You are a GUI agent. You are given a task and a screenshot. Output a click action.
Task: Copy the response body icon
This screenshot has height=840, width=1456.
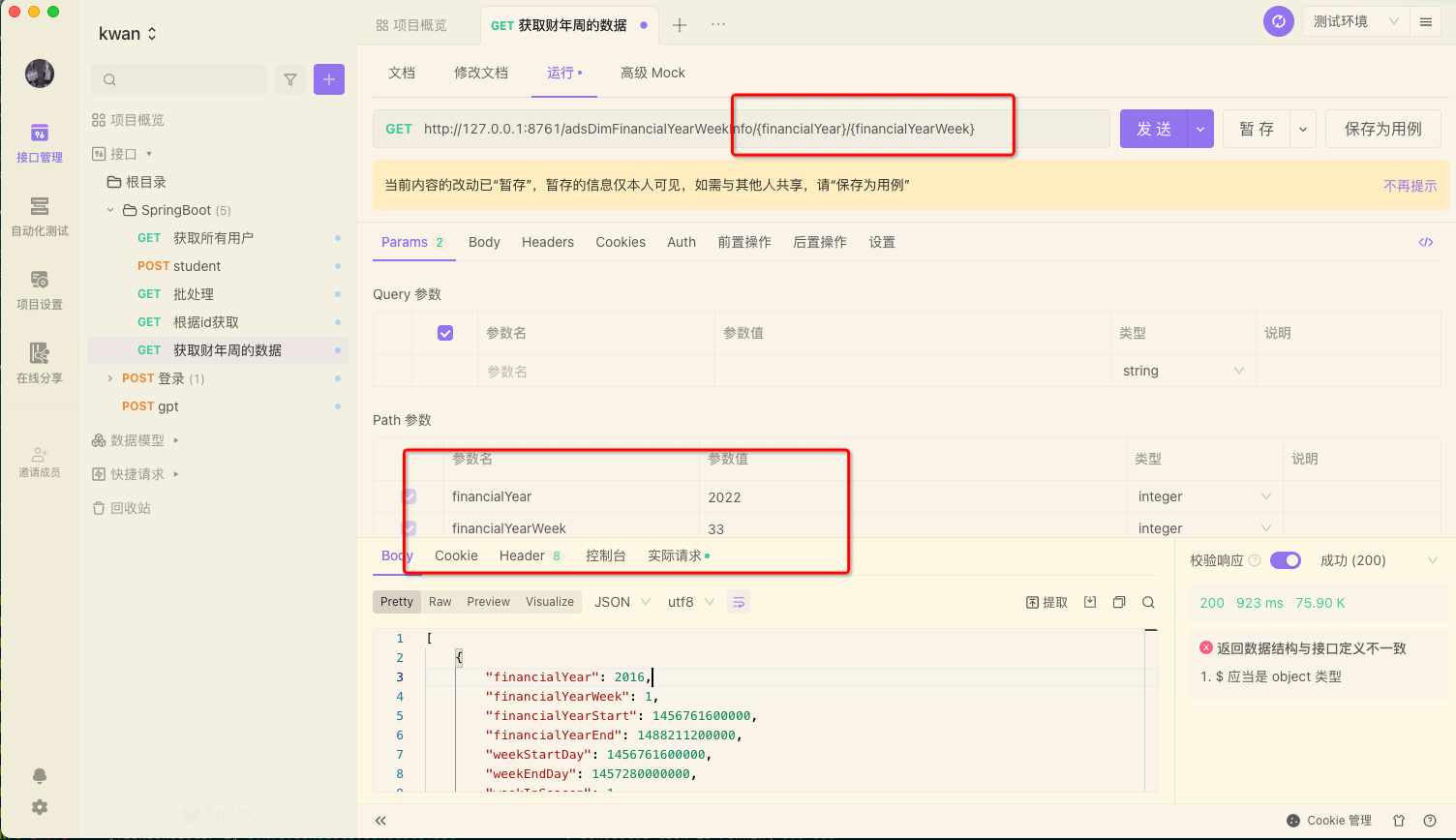1119,602
